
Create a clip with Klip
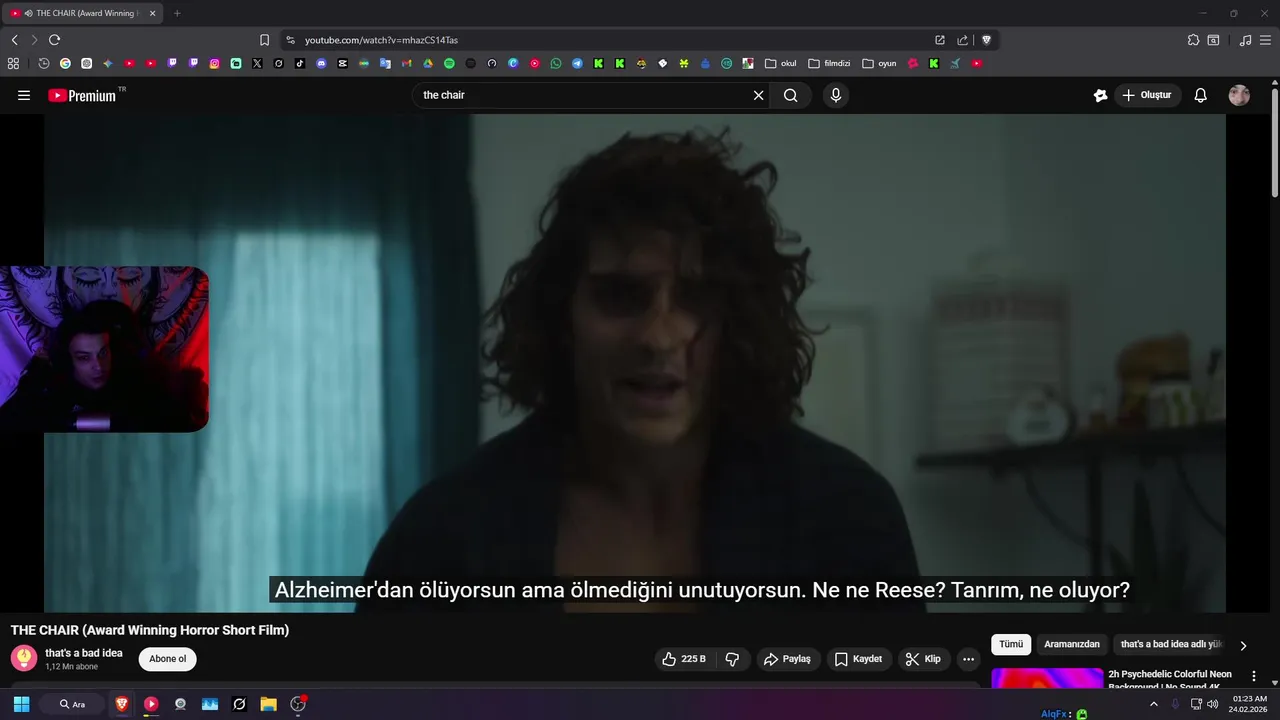point(923,659)
